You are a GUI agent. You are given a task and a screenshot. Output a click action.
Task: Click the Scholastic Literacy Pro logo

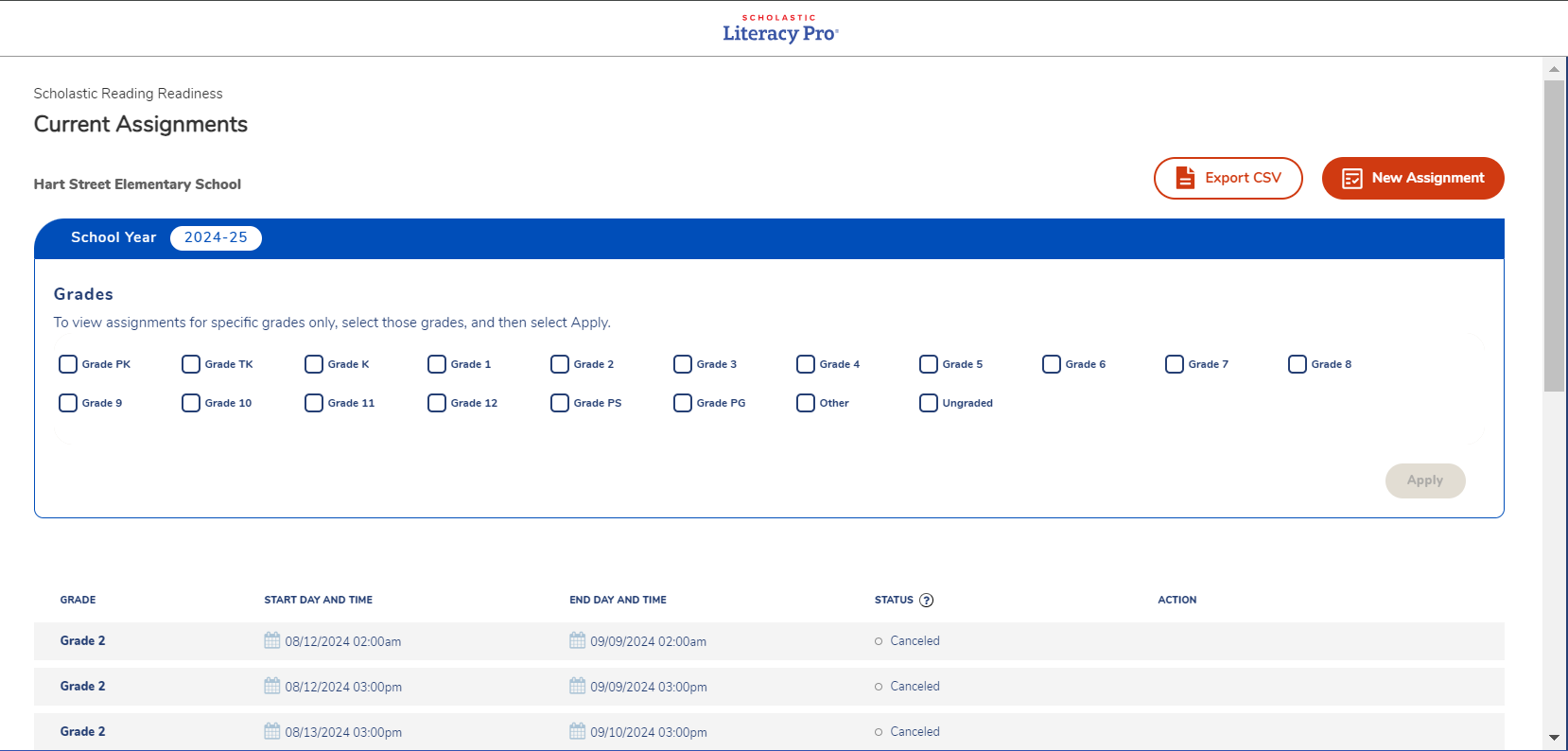point(780,29)
